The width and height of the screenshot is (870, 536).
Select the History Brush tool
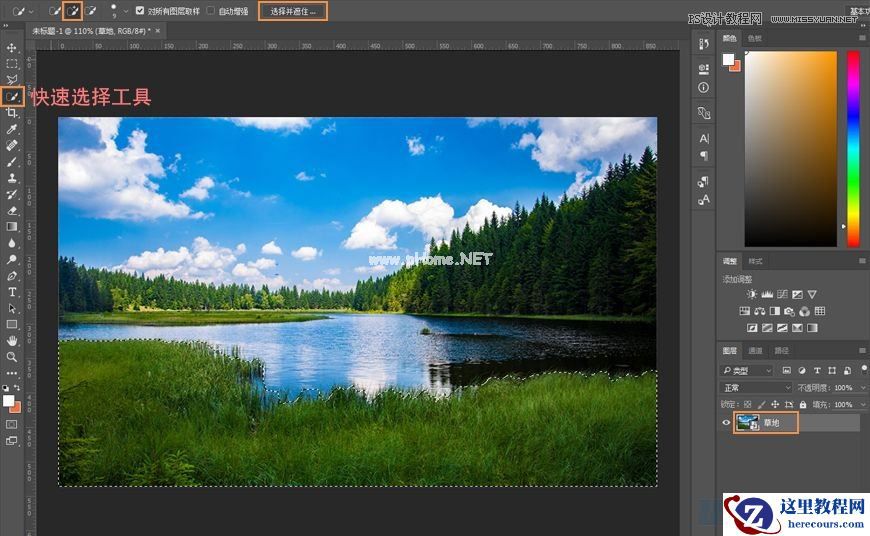(12, 194)
